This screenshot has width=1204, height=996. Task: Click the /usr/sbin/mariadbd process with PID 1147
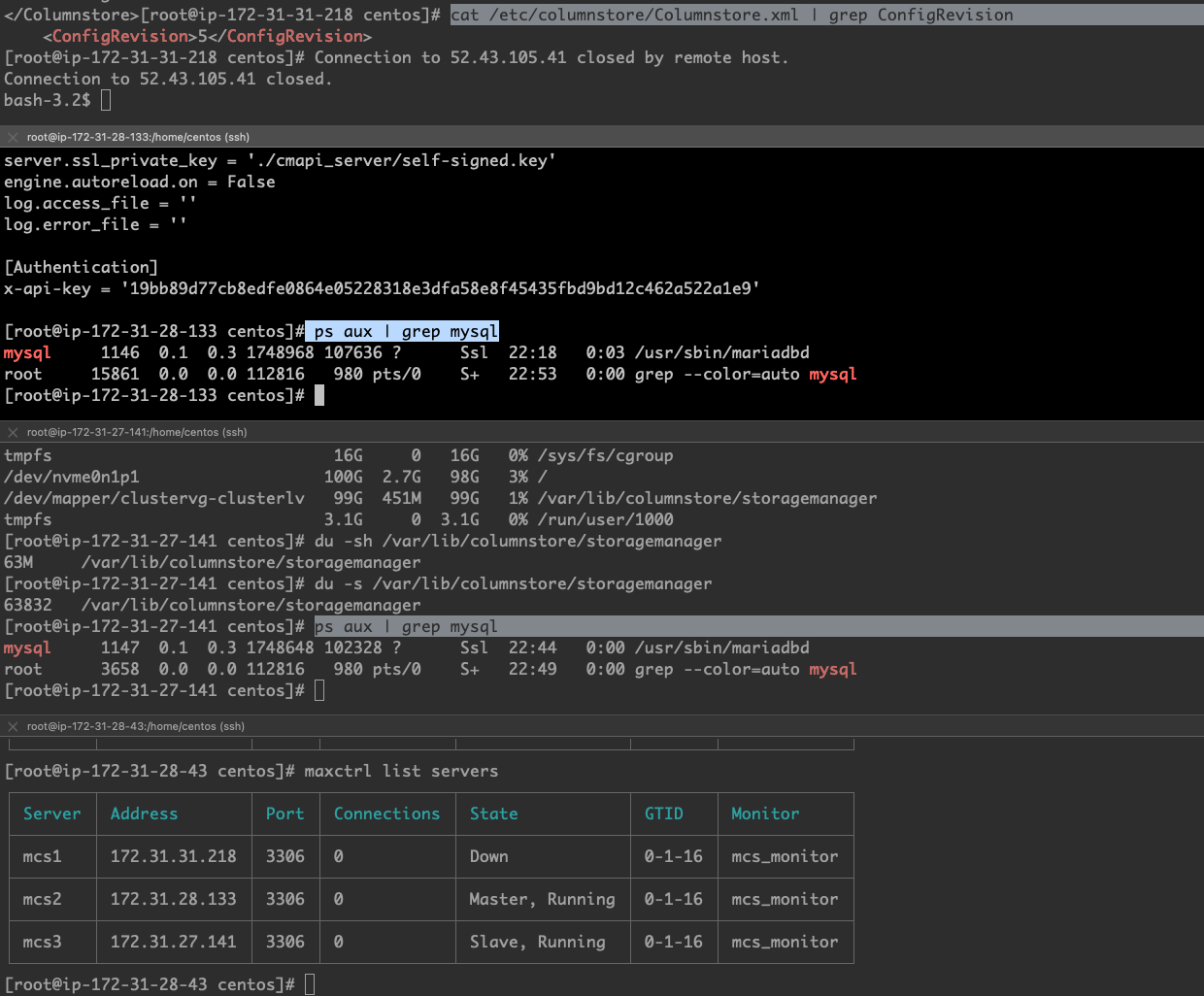coord(721,647)
